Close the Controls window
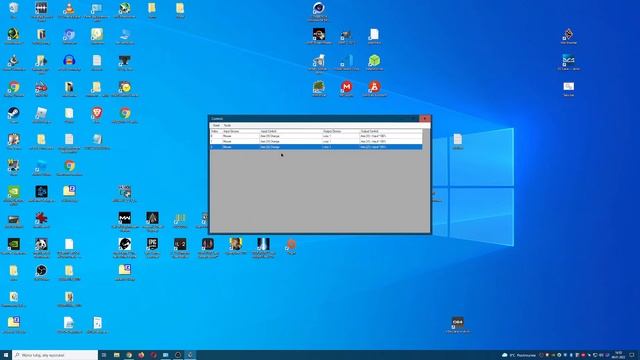This screenshot has width=640, height=360. coord(424,118)
